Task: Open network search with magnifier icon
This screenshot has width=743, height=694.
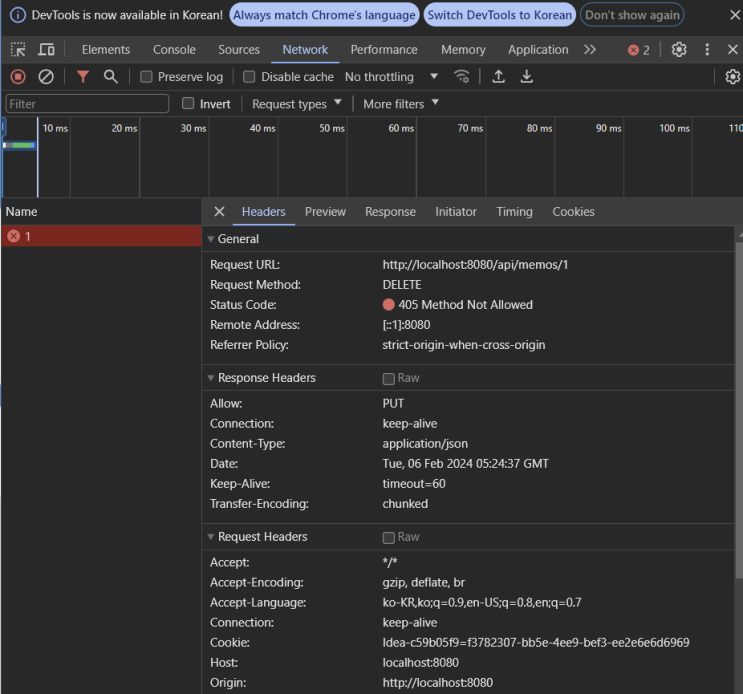Action: [x=111, y=77]
